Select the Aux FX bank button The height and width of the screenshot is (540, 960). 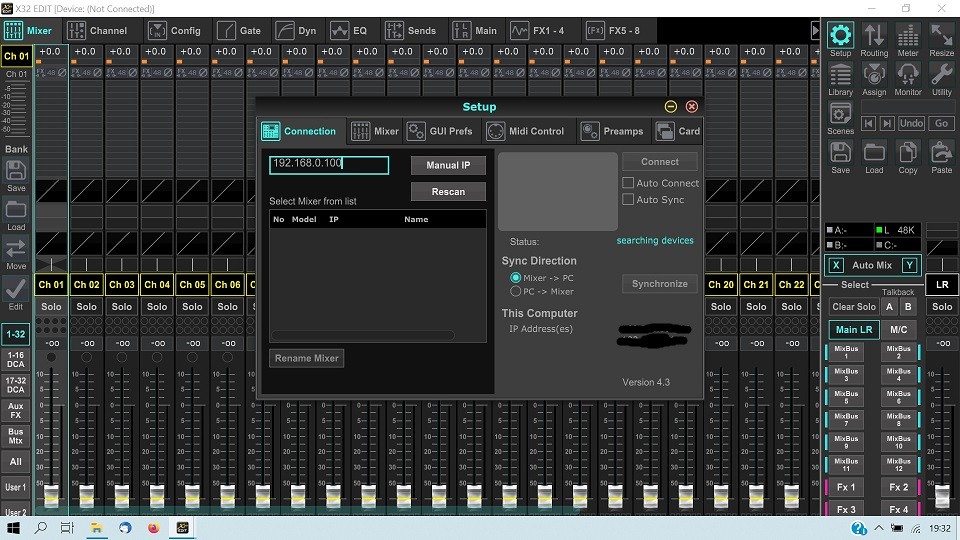pyautogui.click(x=16, y=410)
